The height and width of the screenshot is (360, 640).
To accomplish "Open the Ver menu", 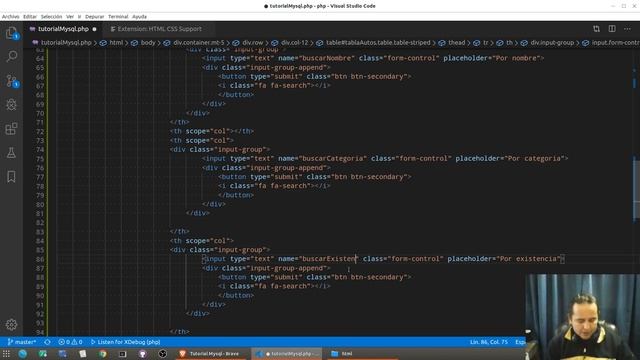I will coord(70,17).
